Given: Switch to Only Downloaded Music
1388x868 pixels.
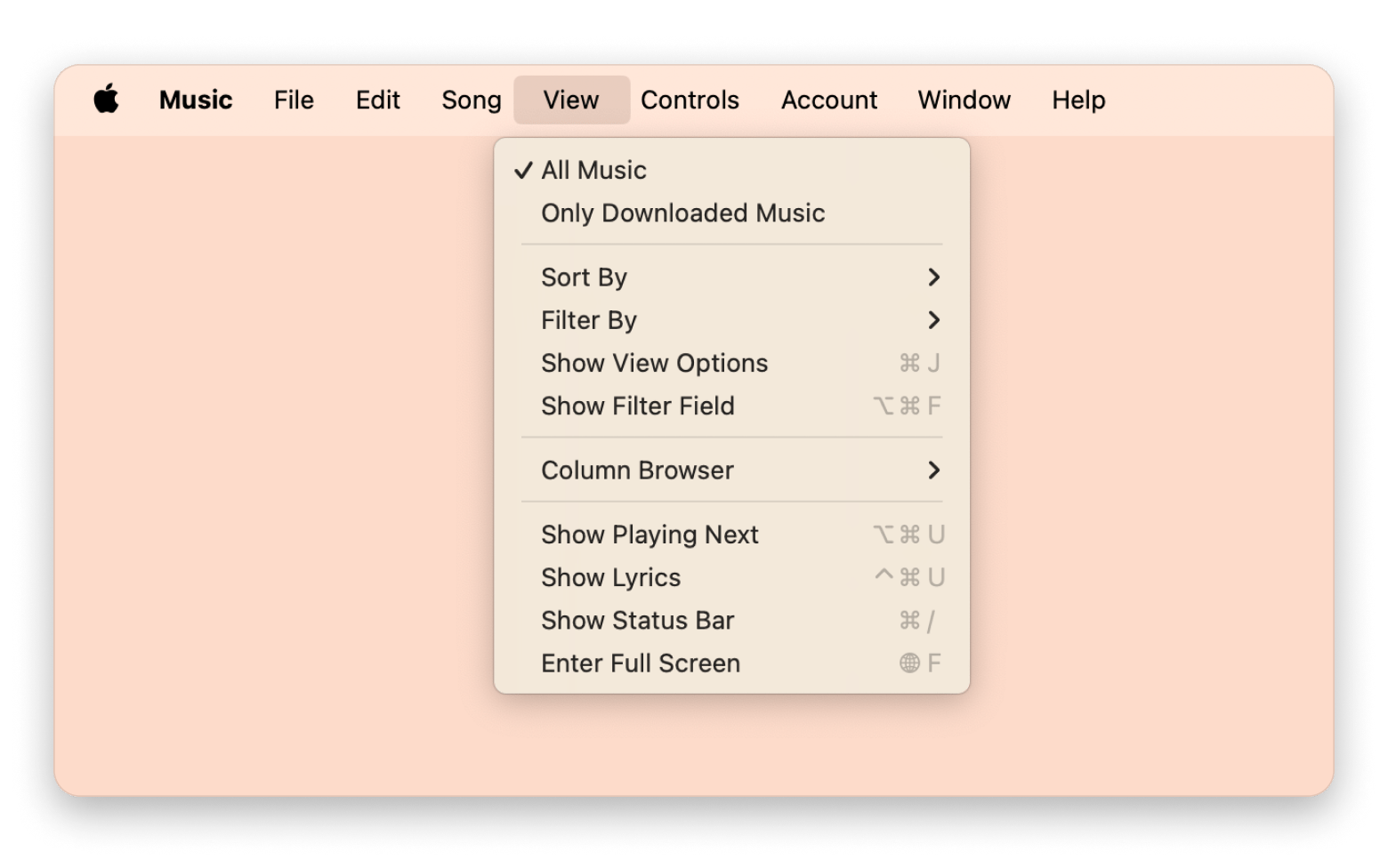Looking at the screenshot, I should point(682,213).
